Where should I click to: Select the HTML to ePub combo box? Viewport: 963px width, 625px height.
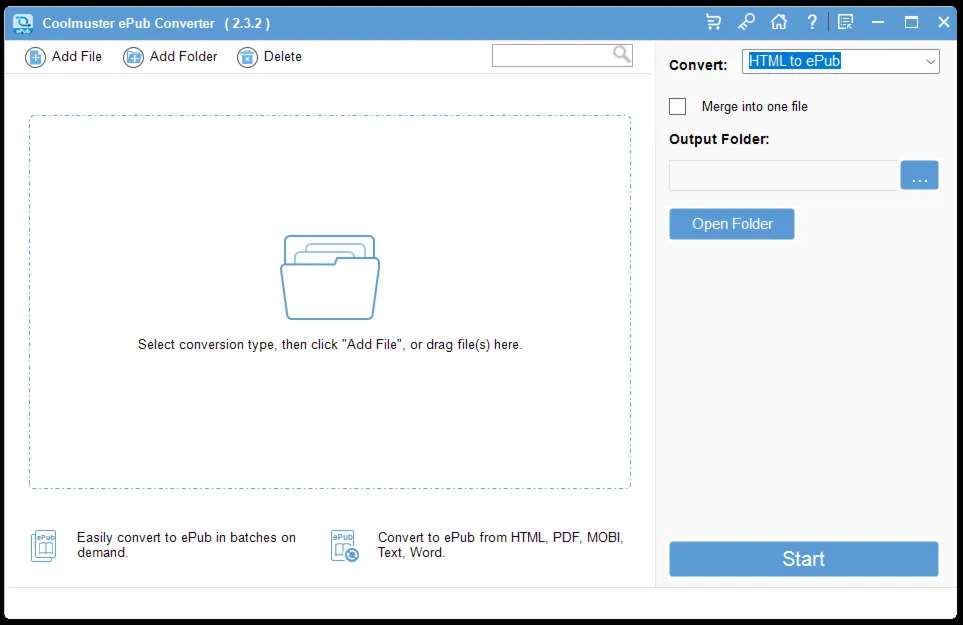point(840,61)
